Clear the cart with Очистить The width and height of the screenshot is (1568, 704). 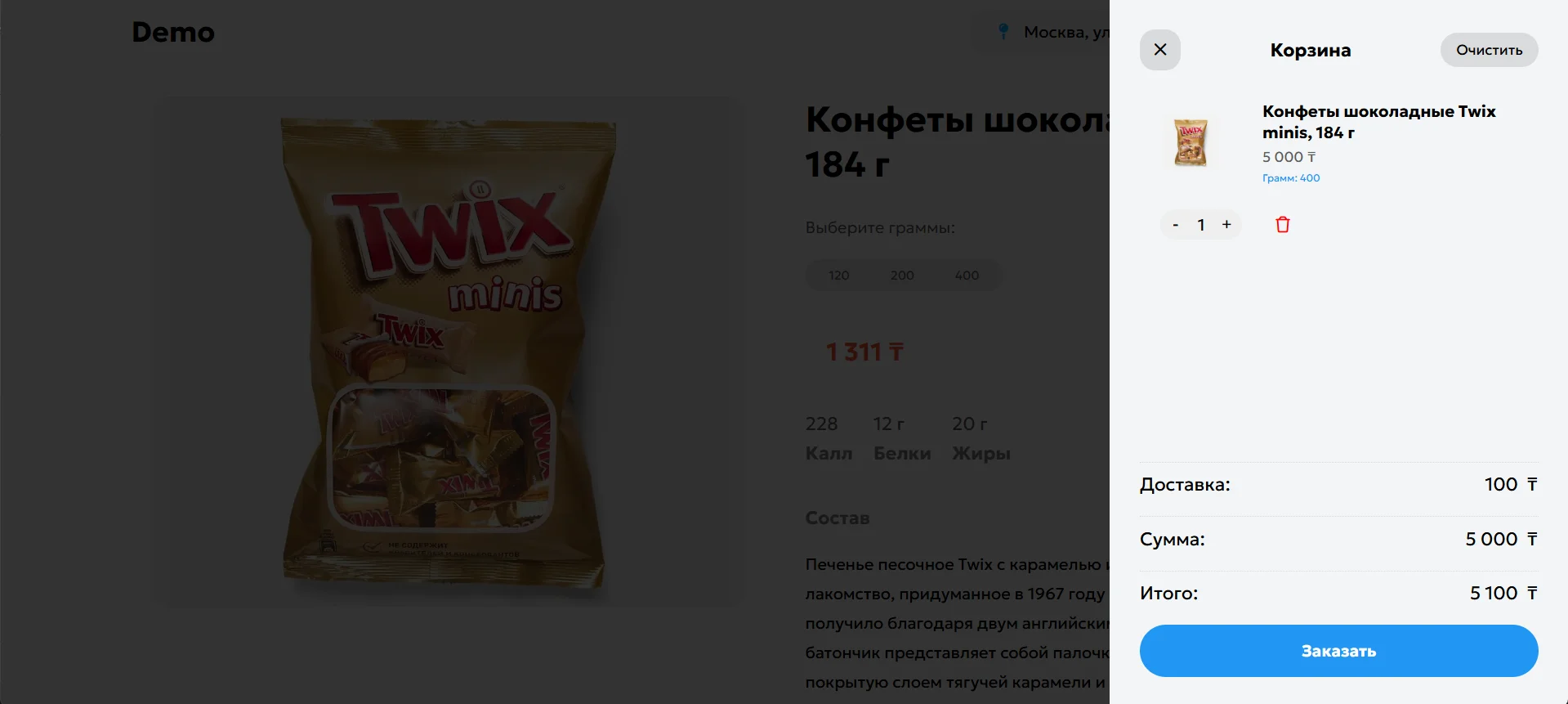(1489, 50)
